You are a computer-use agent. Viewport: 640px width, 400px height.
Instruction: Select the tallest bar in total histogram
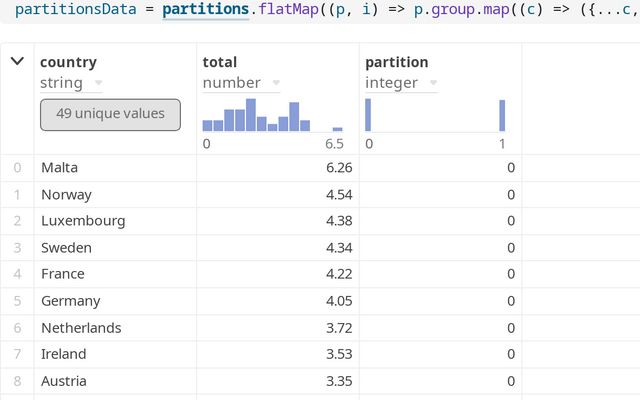click(x=251, y=115)
